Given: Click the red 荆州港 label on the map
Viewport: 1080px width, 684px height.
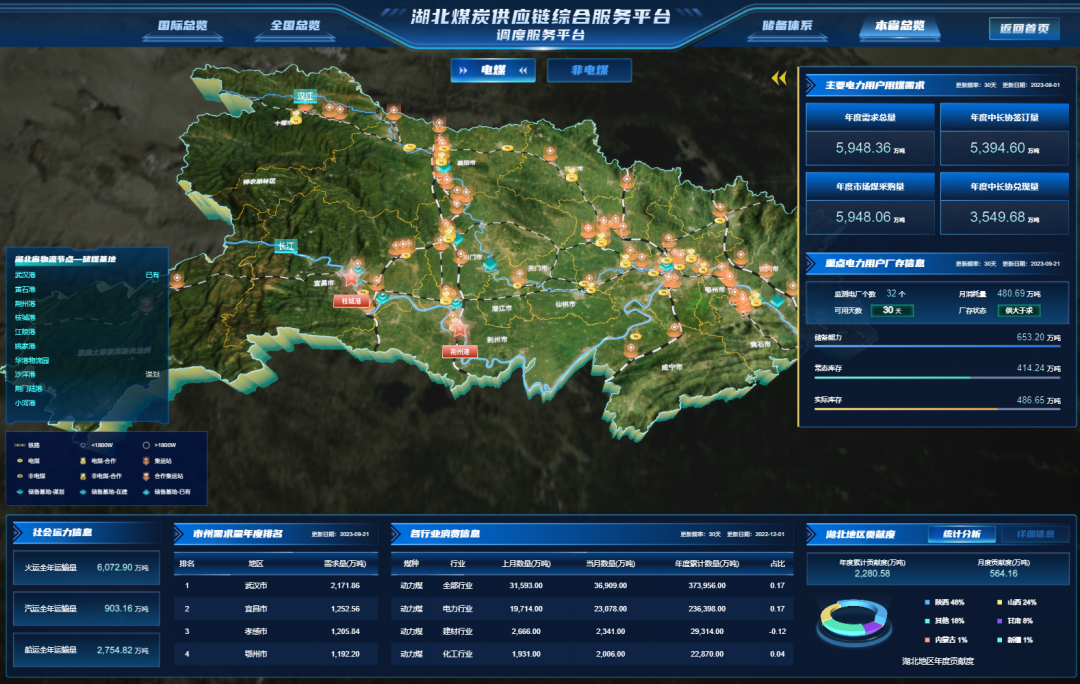Looking at the screenshot, I should (459, 351).
